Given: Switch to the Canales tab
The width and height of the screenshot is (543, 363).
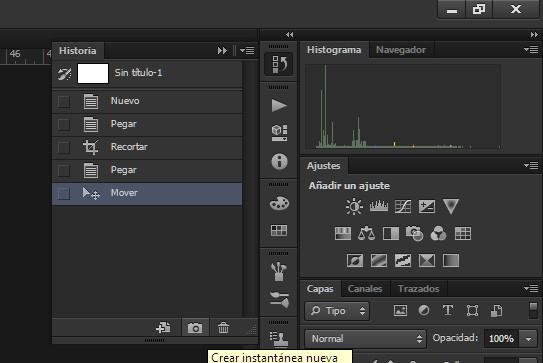Looking at the screenshot, I should tap(365, 289).
